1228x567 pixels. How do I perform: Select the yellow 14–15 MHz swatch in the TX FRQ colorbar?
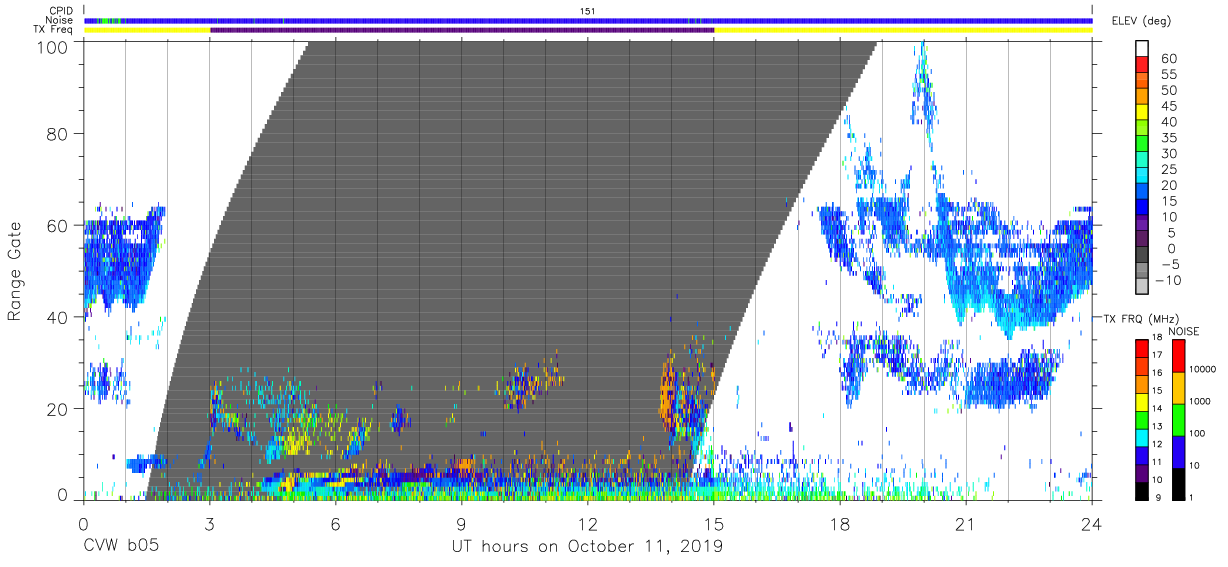1142,400
